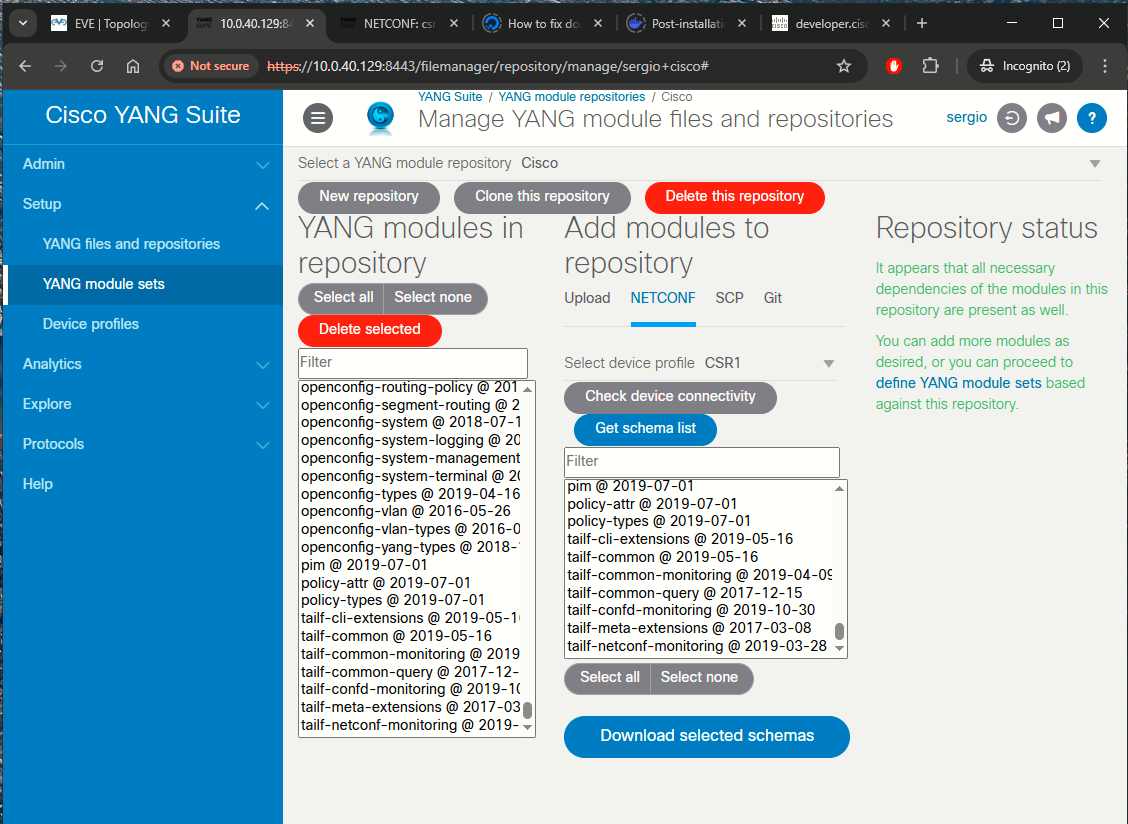Select all modules in repository

coord(342,298)
